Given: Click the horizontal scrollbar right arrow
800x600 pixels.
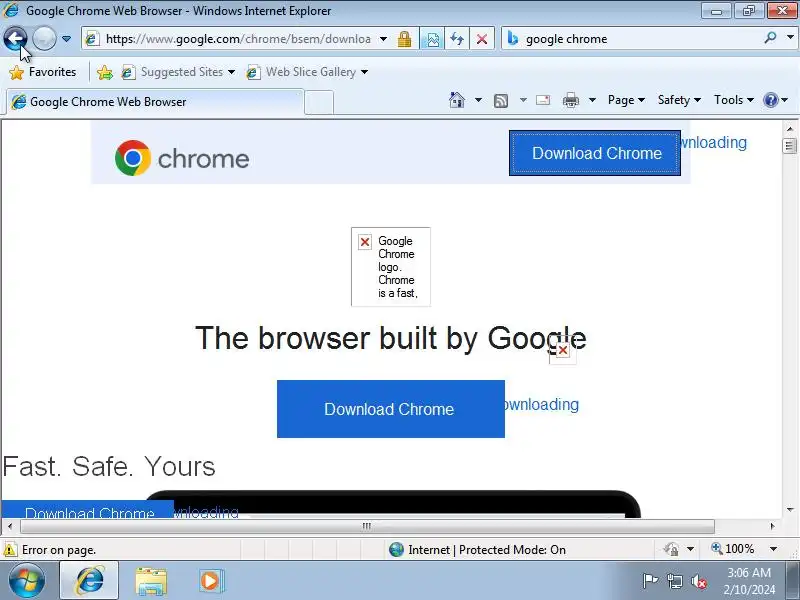Looking at the screenshot, I should [x=772, y=526].
